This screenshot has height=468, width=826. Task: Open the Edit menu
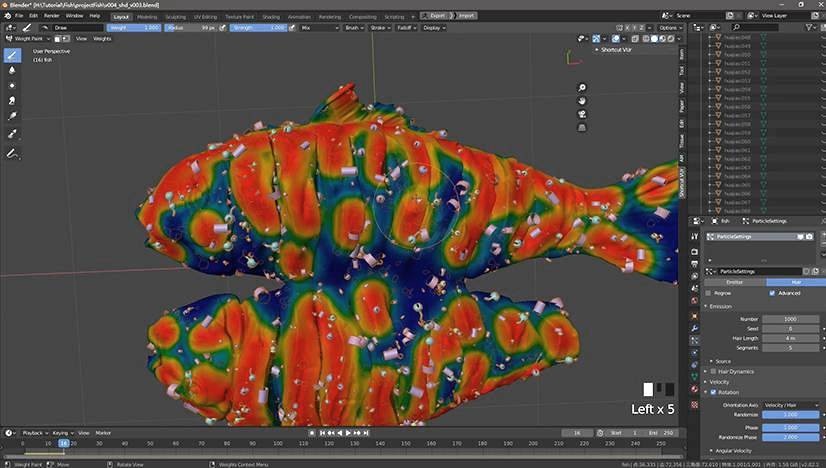pyautogui.click(x=34, y=16)
